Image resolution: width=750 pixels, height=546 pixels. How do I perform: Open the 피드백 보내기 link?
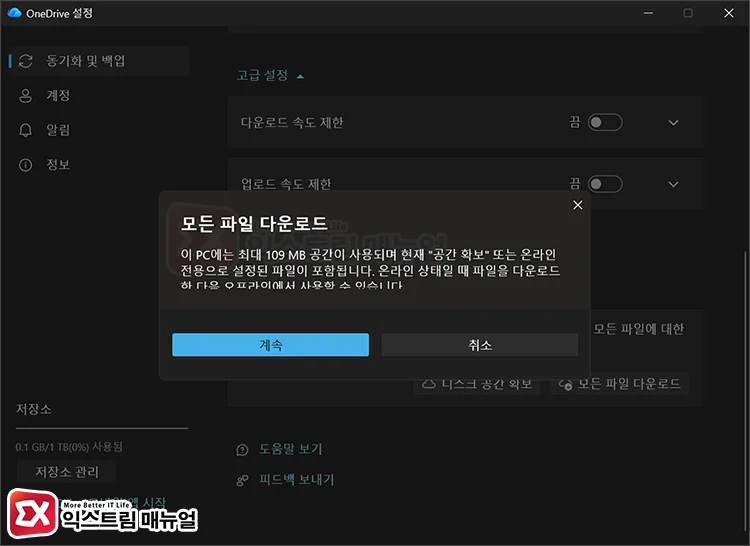coord(297,480)
